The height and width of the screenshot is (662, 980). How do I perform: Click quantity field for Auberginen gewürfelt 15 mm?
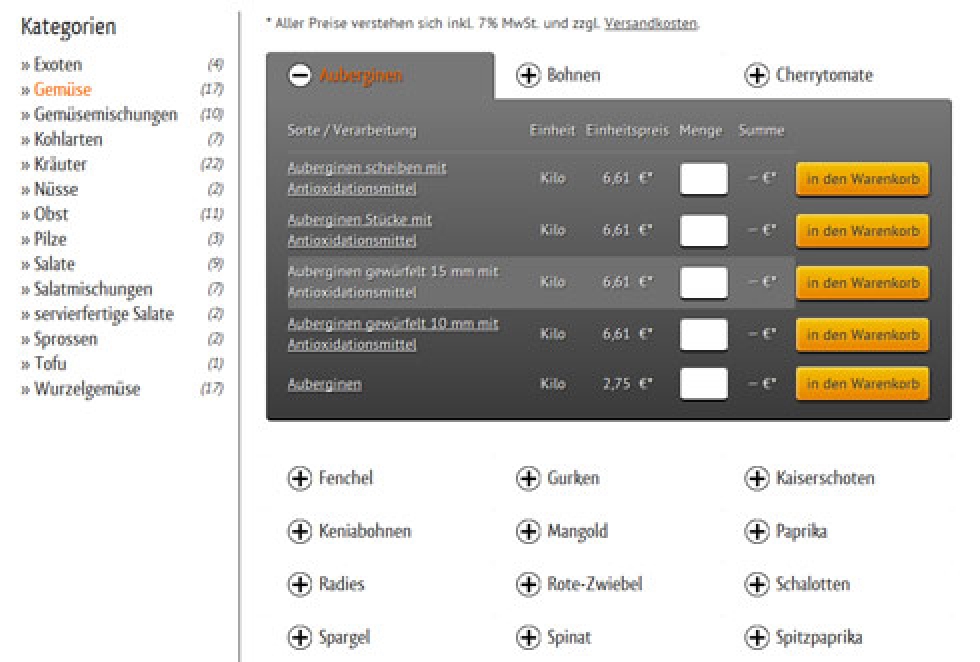(703, 283)
